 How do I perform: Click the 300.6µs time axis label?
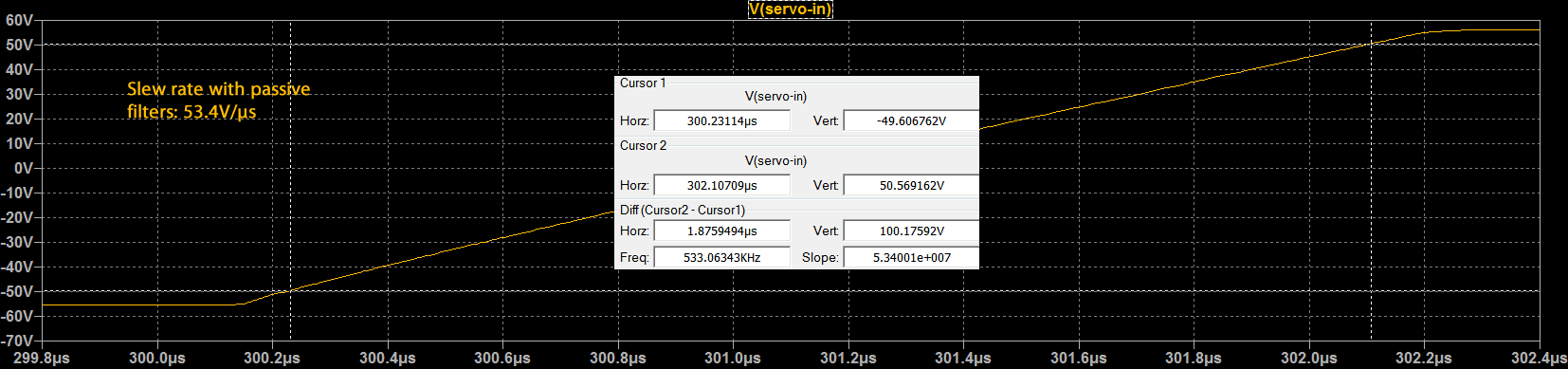[x=502, y=358]
